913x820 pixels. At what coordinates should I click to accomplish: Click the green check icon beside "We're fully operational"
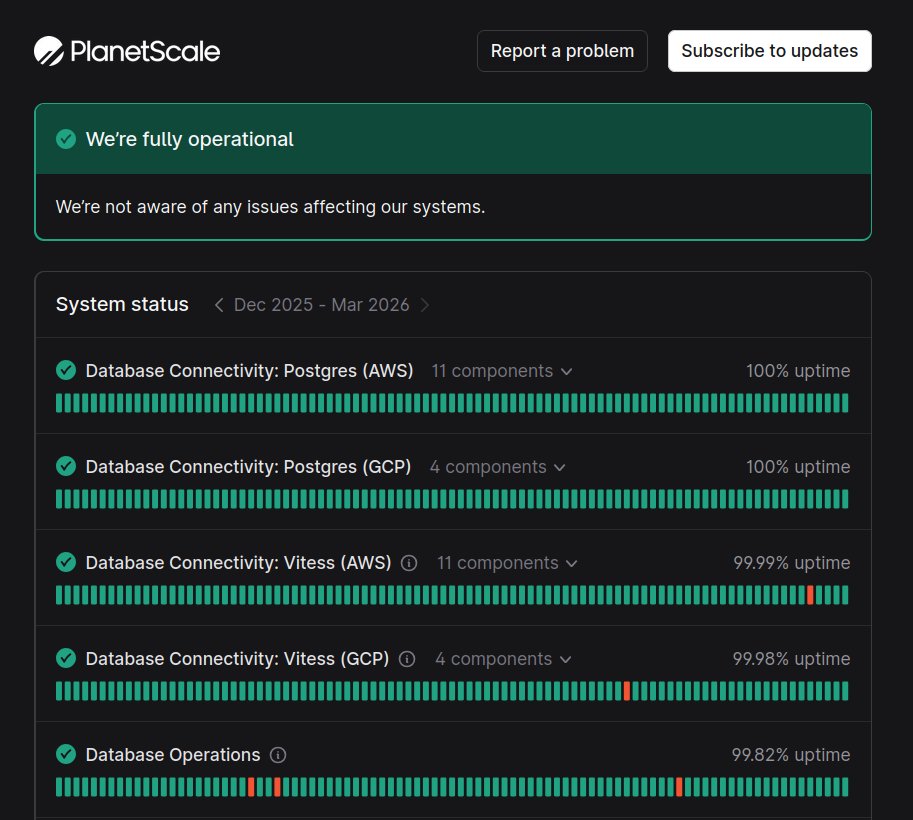click(66, 139)
